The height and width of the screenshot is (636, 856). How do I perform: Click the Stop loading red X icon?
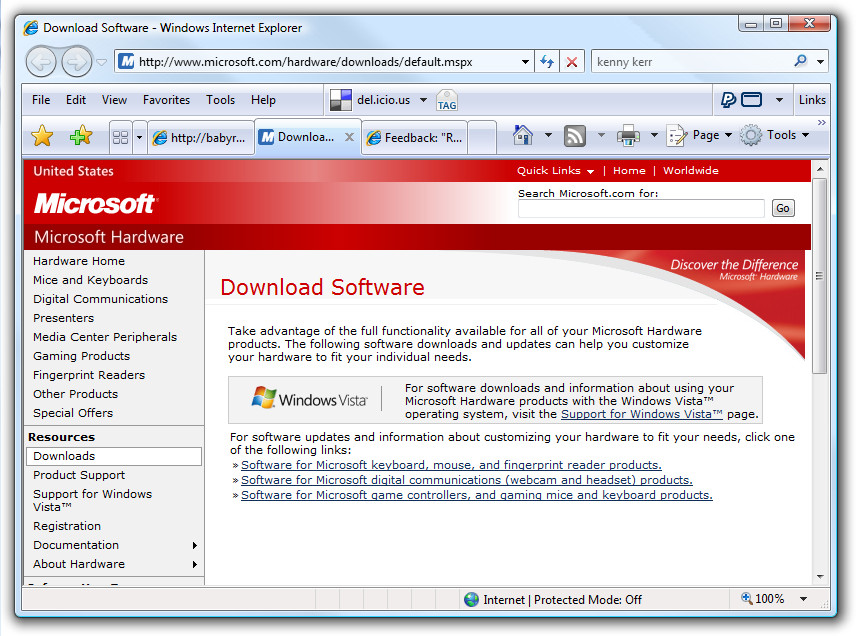click(572, 62)
